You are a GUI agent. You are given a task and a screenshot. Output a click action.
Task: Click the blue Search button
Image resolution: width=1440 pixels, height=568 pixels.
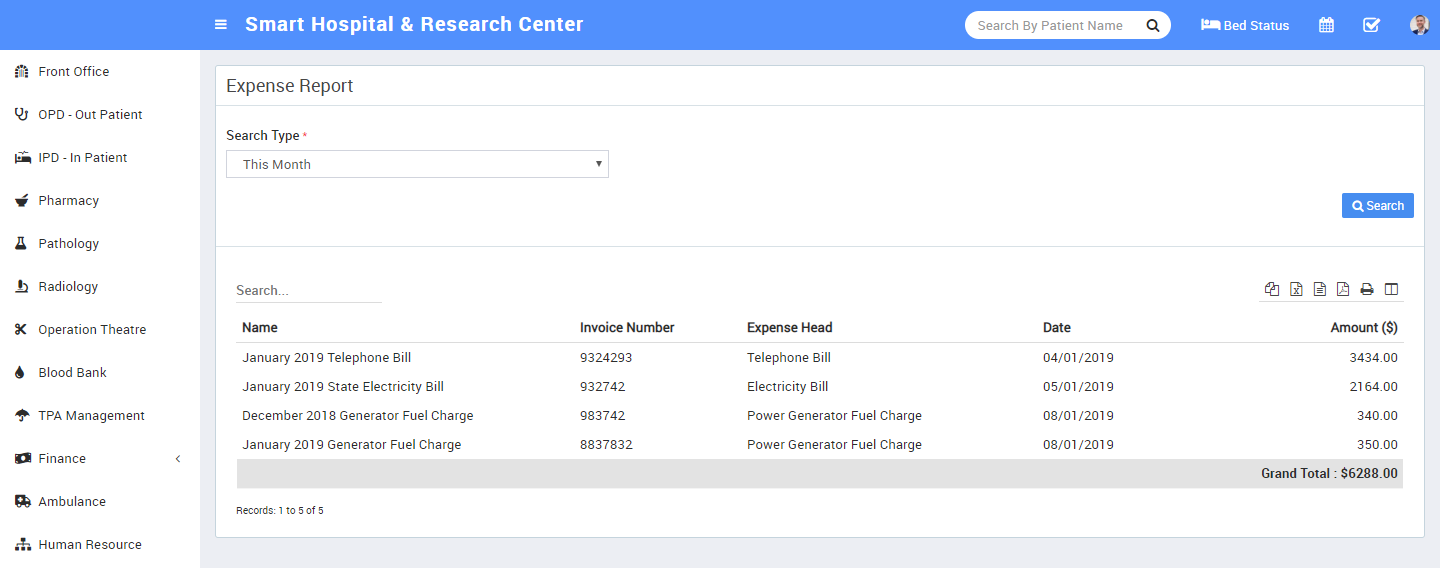(x=1377, y=205)
